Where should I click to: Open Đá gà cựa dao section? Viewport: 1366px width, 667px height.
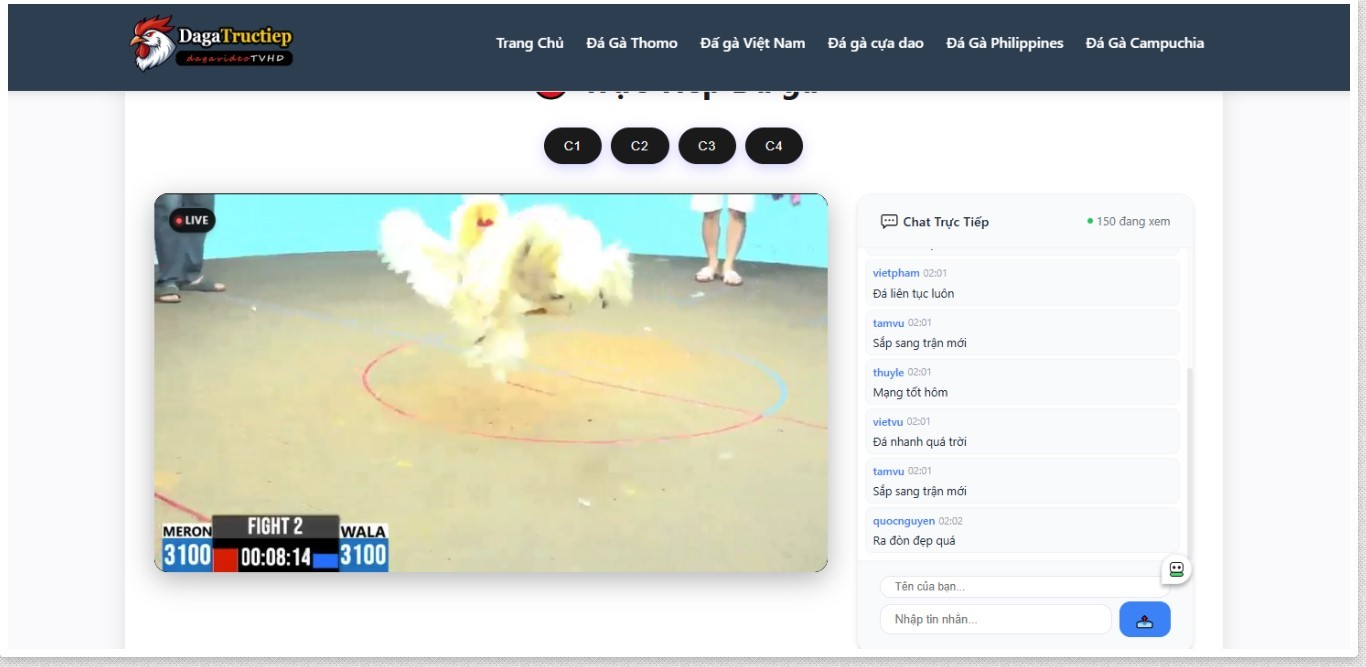click(875, 43)
